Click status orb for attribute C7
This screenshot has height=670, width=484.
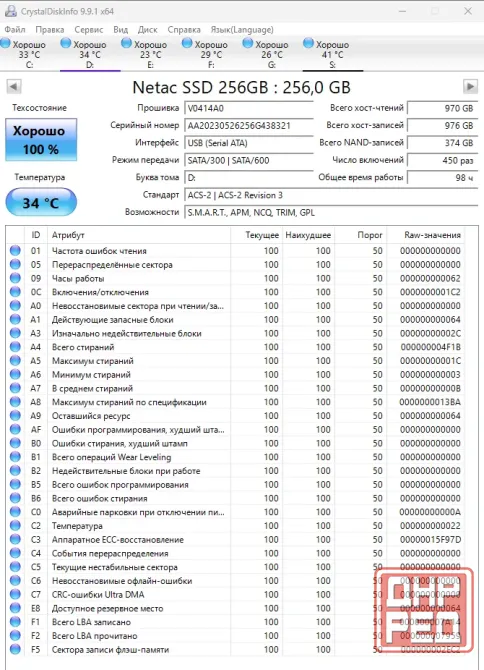[x=15, y=594]
